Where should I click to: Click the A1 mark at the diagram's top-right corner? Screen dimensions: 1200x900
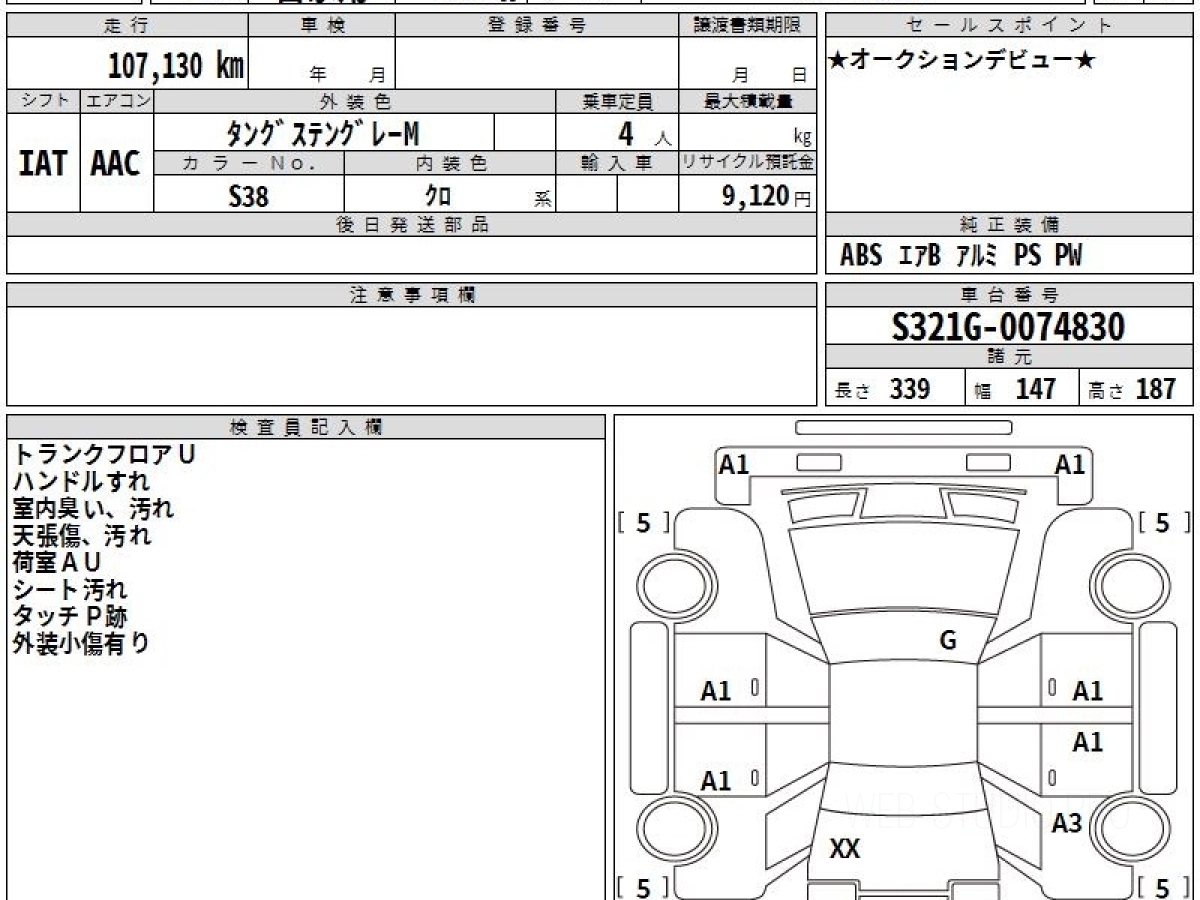coord(1070,464)
